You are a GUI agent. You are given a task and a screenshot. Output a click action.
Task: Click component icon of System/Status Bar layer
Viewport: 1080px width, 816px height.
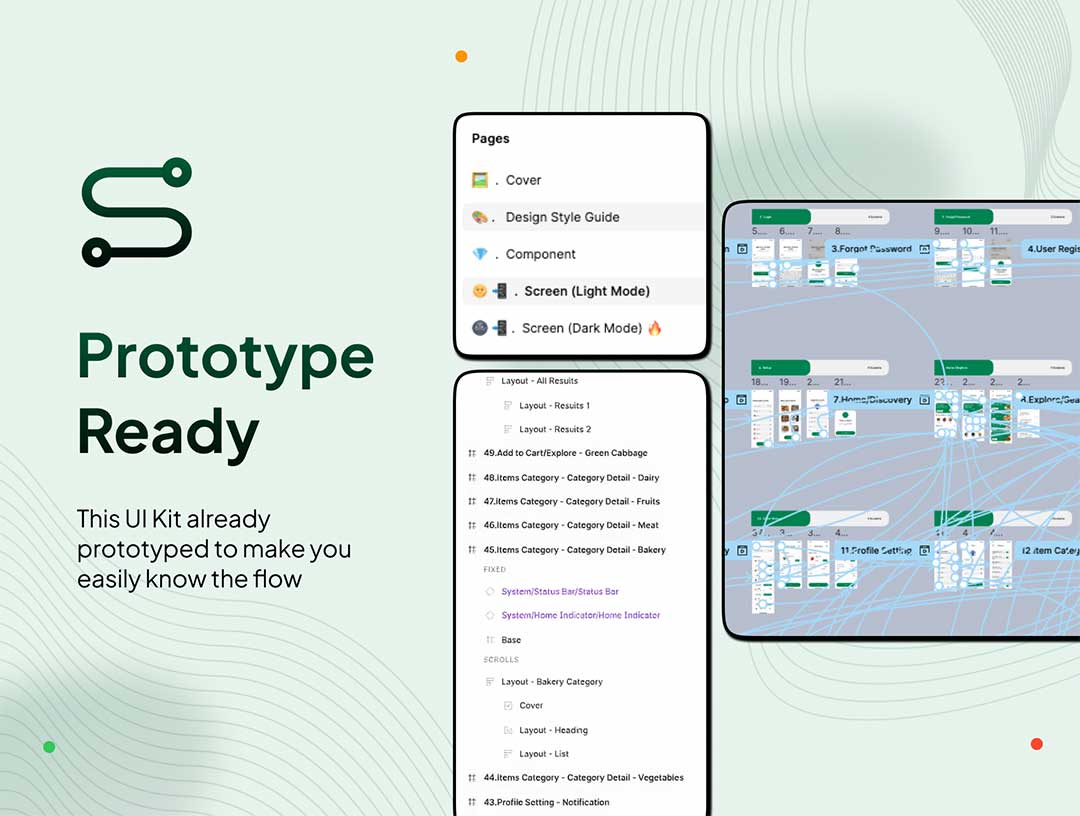coord(490,591)
